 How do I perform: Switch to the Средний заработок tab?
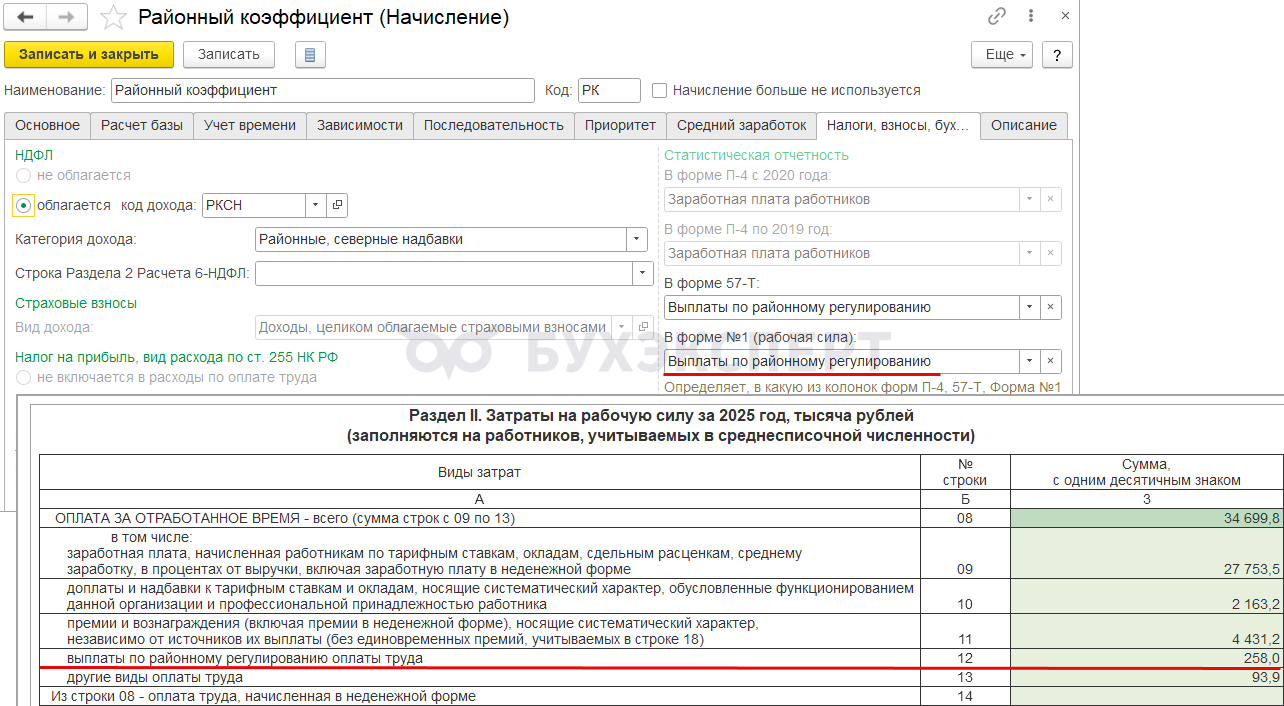tap(741, 125)
